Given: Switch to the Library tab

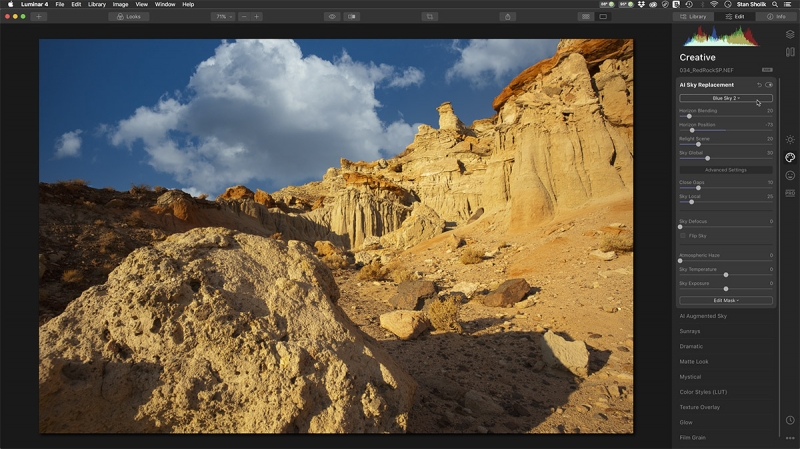Looking at the screenshot, I should [x=693, y=16].
